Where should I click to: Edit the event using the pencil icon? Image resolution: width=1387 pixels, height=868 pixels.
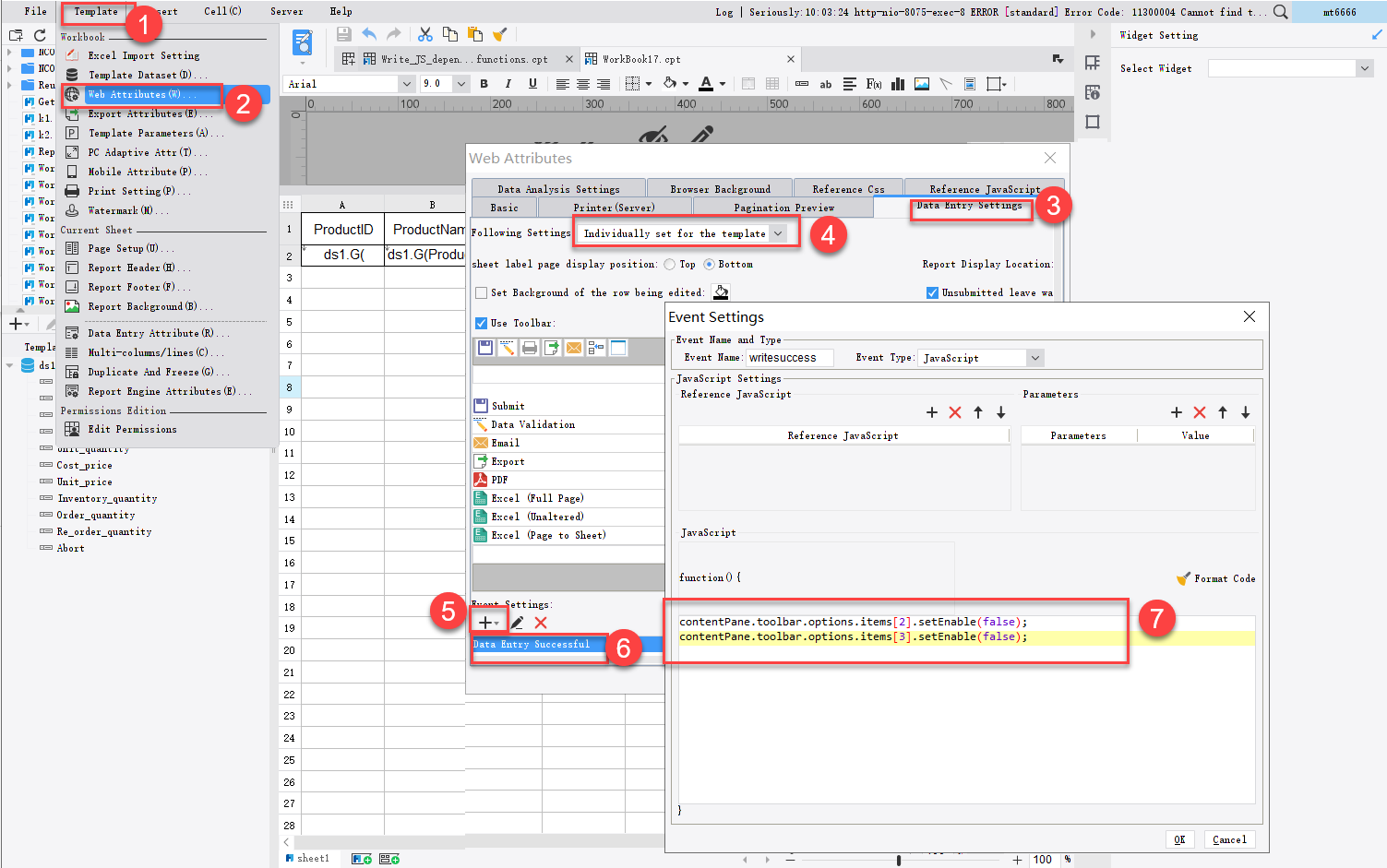click(x=517, y=623)
